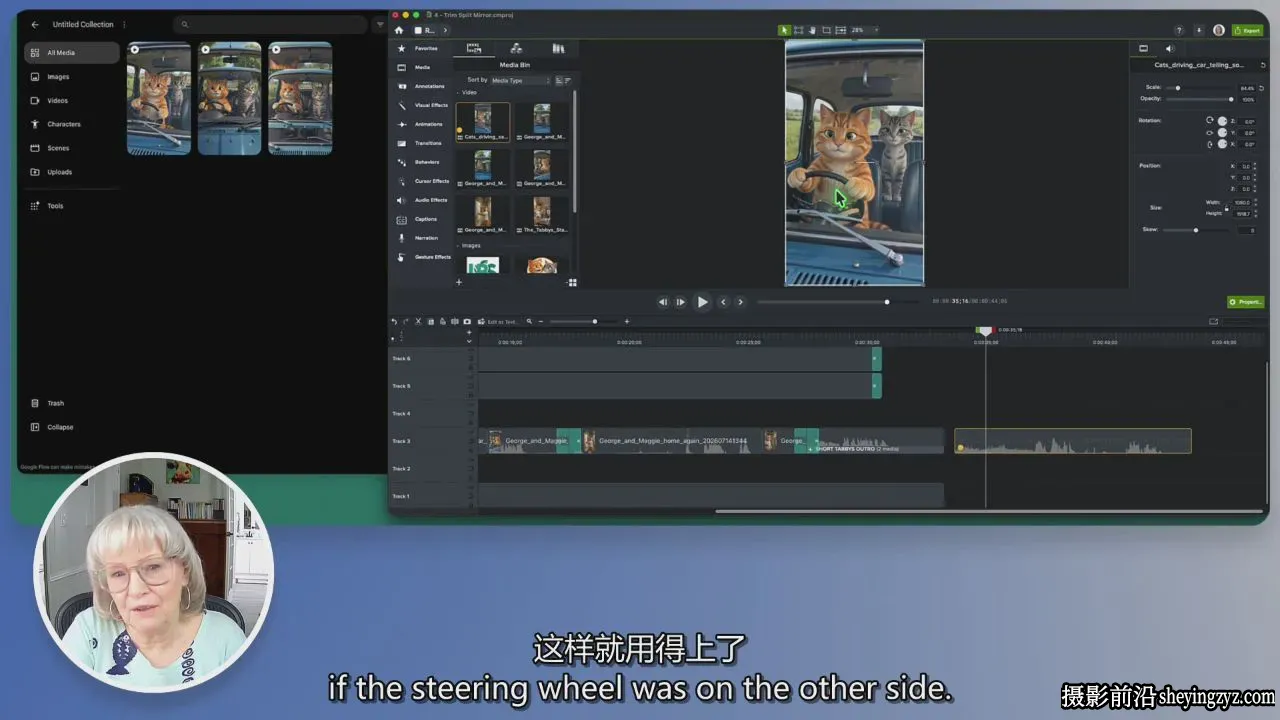Toggle the width-height aspect ratio lock
Viewport: 1280px width, 720px height.
1227,207
